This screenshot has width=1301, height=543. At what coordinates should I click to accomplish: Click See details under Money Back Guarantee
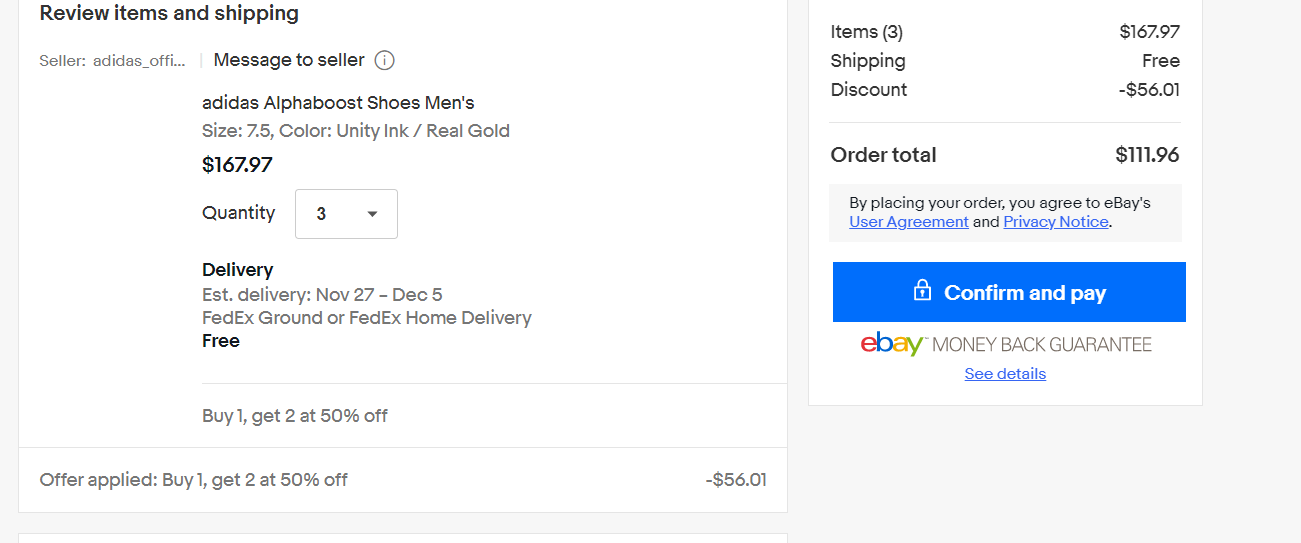pyautogui.click(x=1005, y=374)
